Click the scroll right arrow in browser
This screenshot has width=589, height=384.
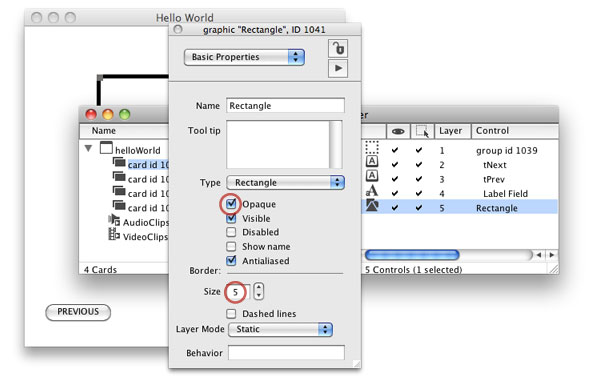click(x=551, y=255)
